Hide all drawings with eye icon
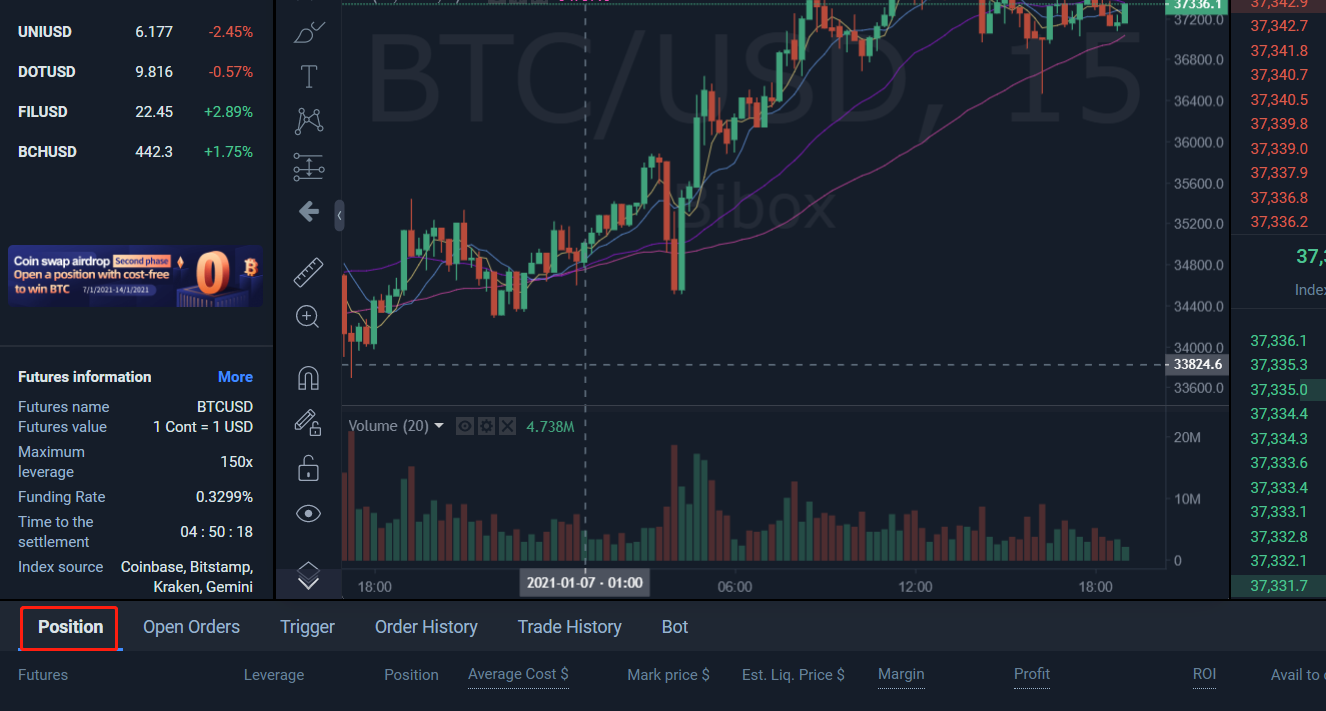Screen dimensions: 1326x711 (308, 514)
